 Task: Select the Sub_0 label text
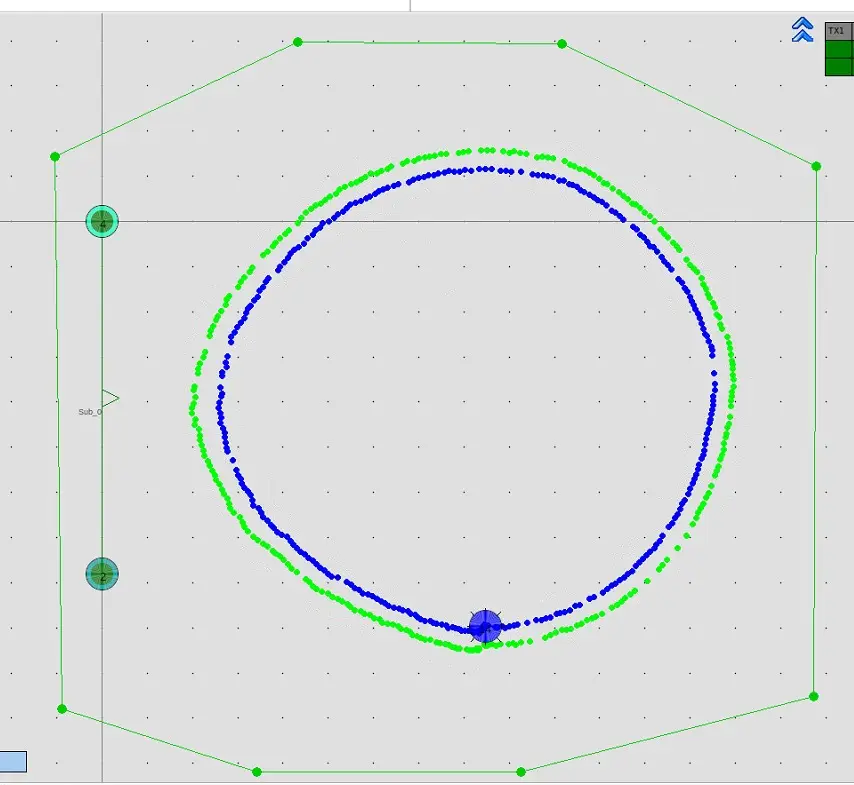(x=90, y=412)
